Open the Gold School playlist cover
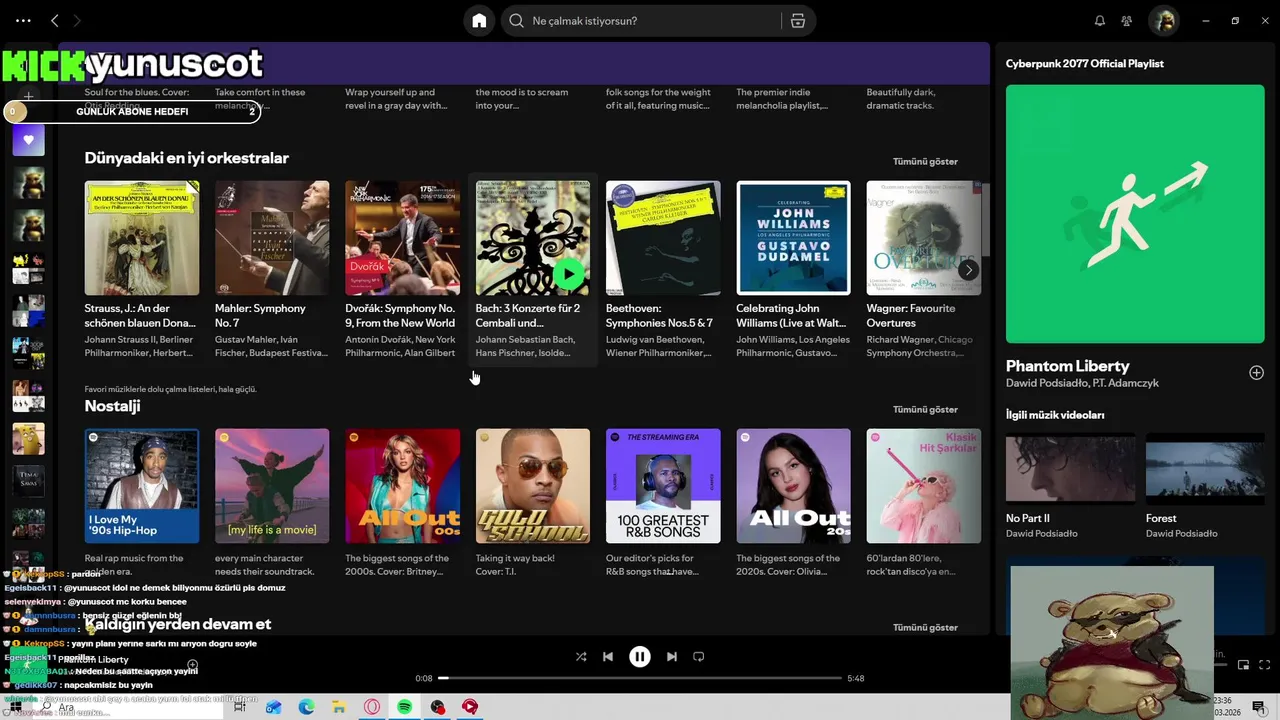 533,486
